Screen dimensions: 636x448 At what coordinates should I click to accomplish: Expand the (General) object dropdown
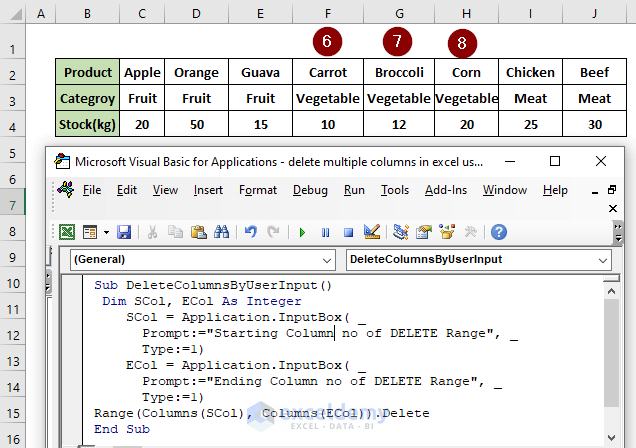(x=327, y=260)
